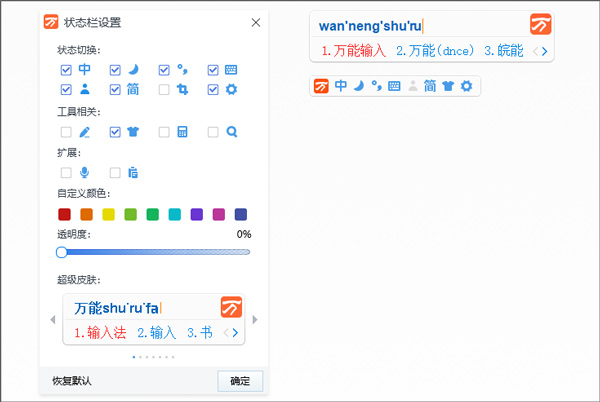Uncheck the gear settings checkbox
Image resolution: width=600 pixels, height=402 pixels.
click(x=213, y=90)
